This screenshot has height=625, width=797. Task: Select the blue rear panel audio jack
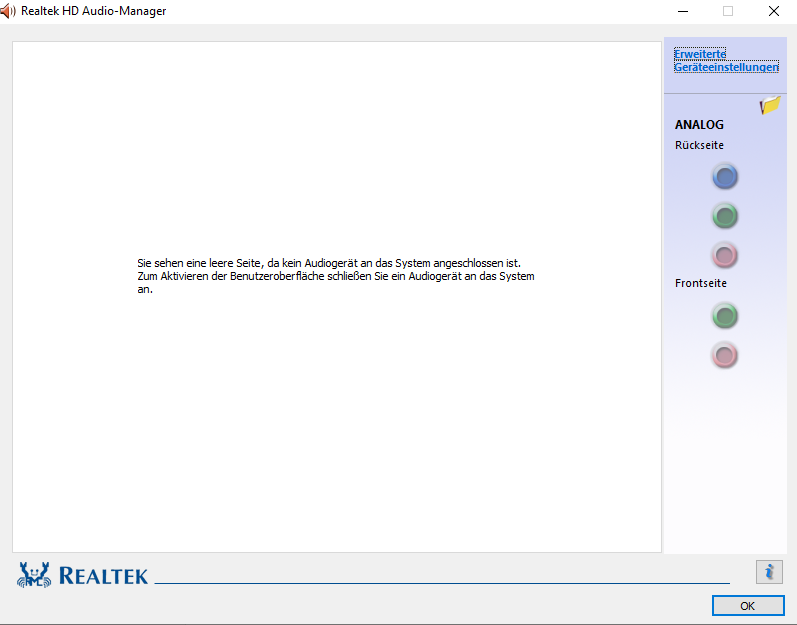pyautogui.click(x=725, y=177)
